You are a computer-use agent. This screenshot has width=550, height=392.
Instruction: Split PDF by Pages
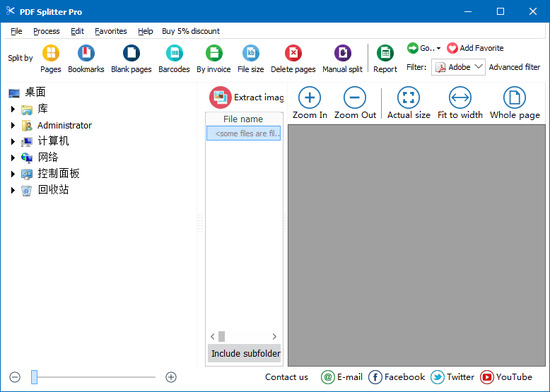point(51,59)
